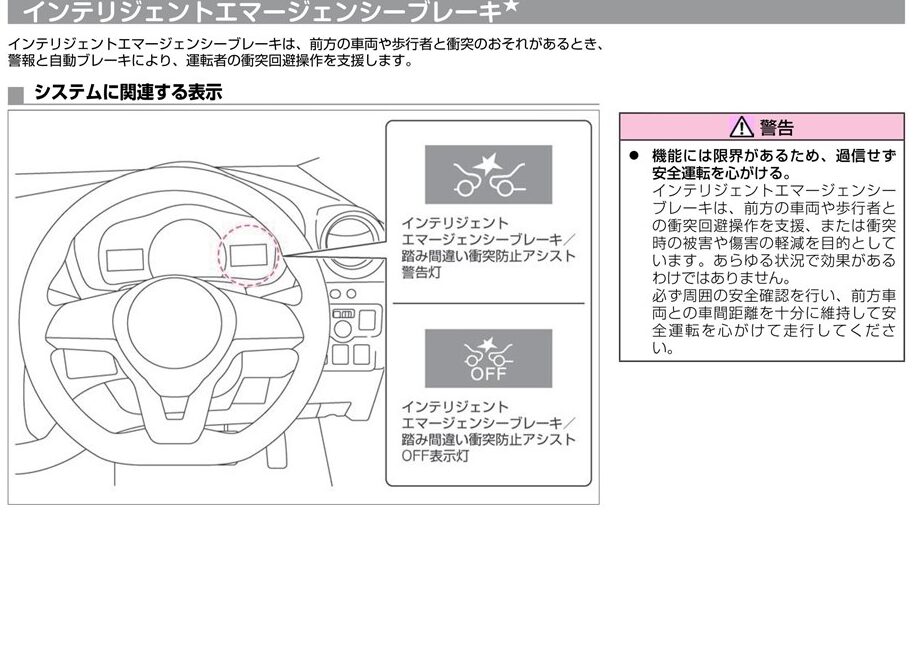Click the pink dashed circle on the dashboard
The height and width of the screenshot is (649, 921).
pos(247,254)
